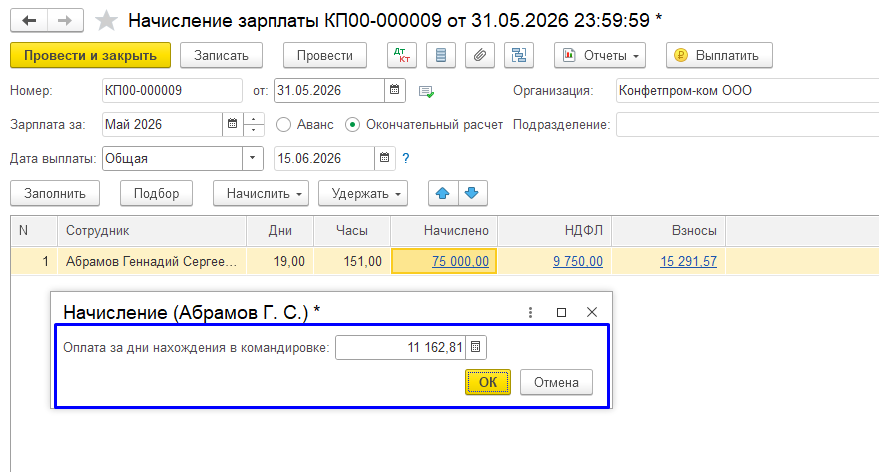The height and width of the screenshot is (472, 879).
Task: Open calendar for payment date 15.06.2026
Action: [x=385, y=158]
